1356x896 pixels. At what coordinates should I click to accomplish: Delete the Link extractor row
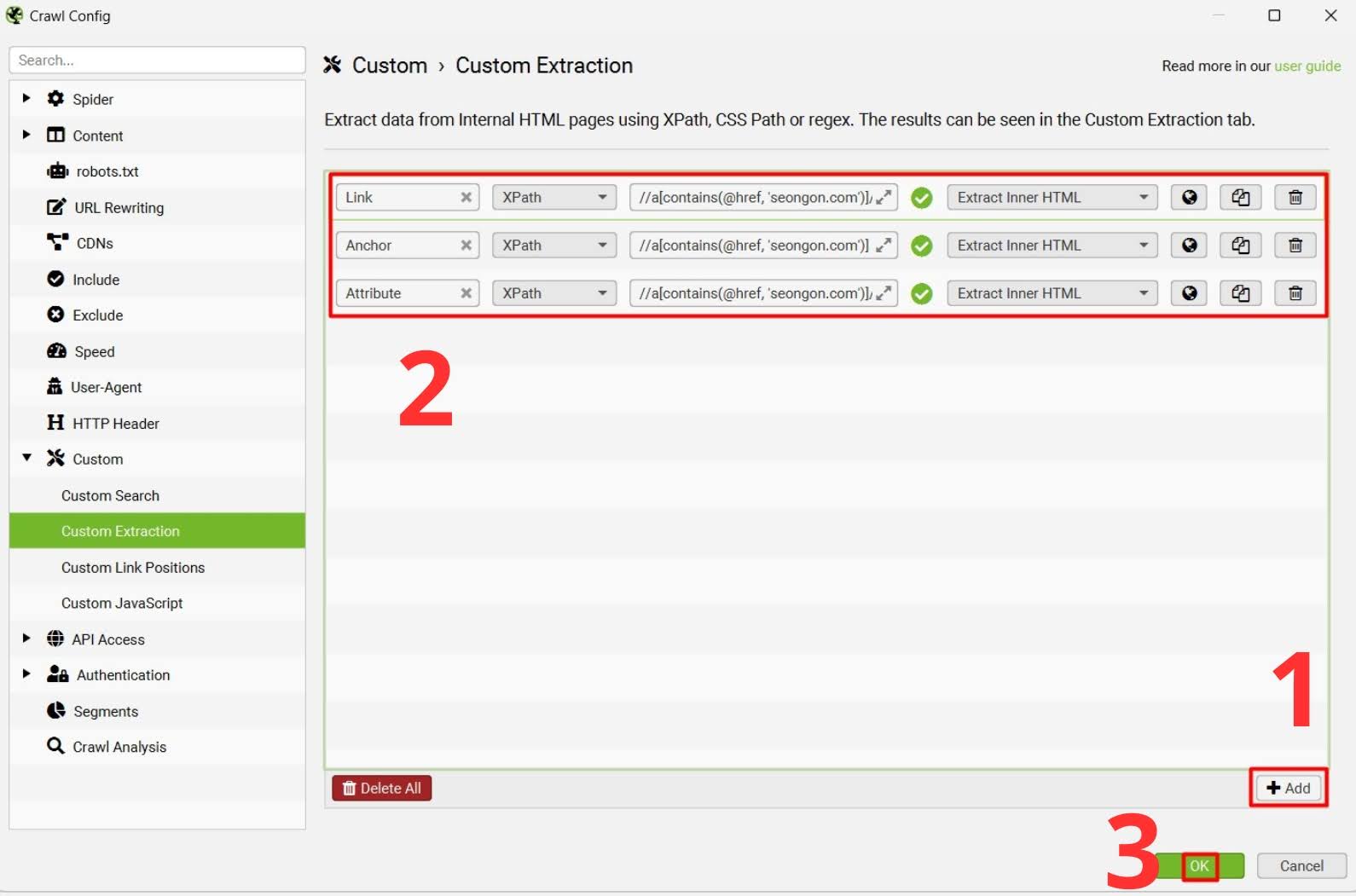coord(1295,198)
